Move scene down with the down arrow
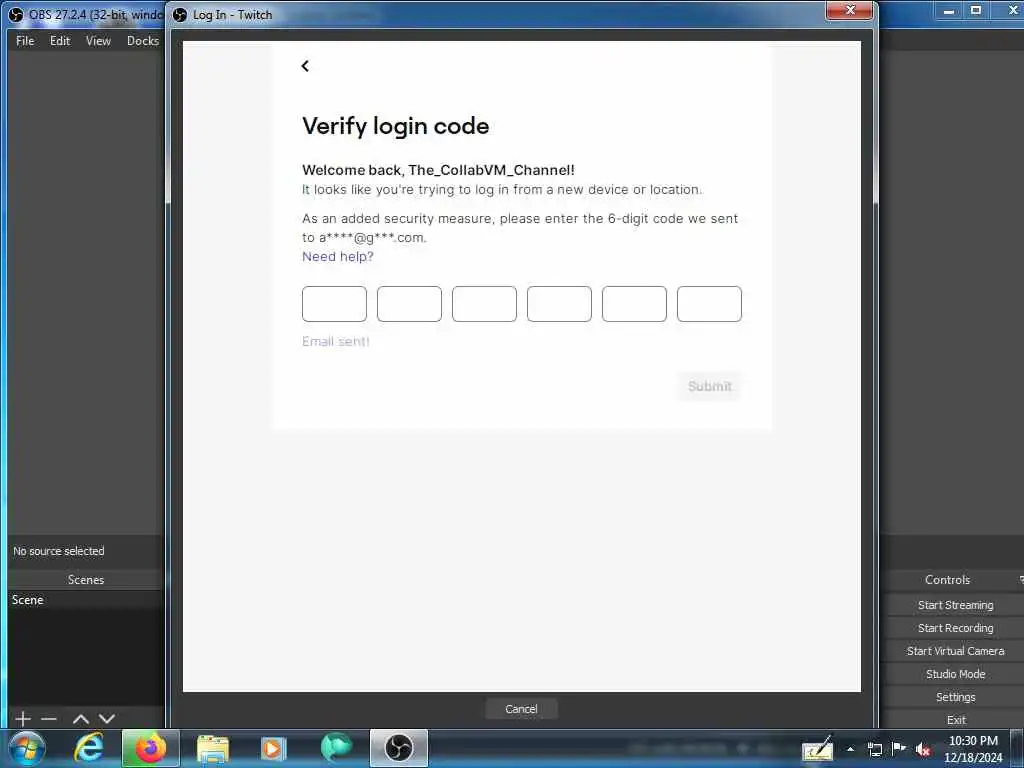Image resolution: width=1024 pixels, height=768 pixels. tap(107, 719)
